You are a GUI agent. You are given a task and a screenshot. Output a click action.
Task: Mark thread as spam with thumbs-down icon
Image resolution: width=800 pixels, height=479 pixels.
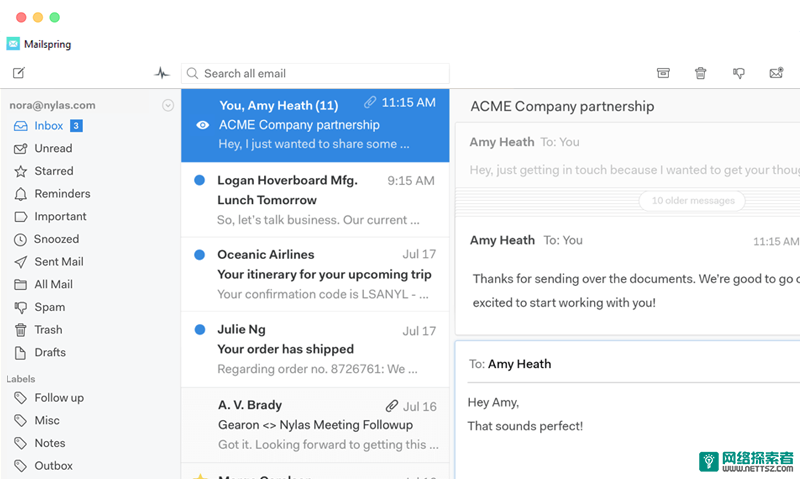[x=738, y=73]
